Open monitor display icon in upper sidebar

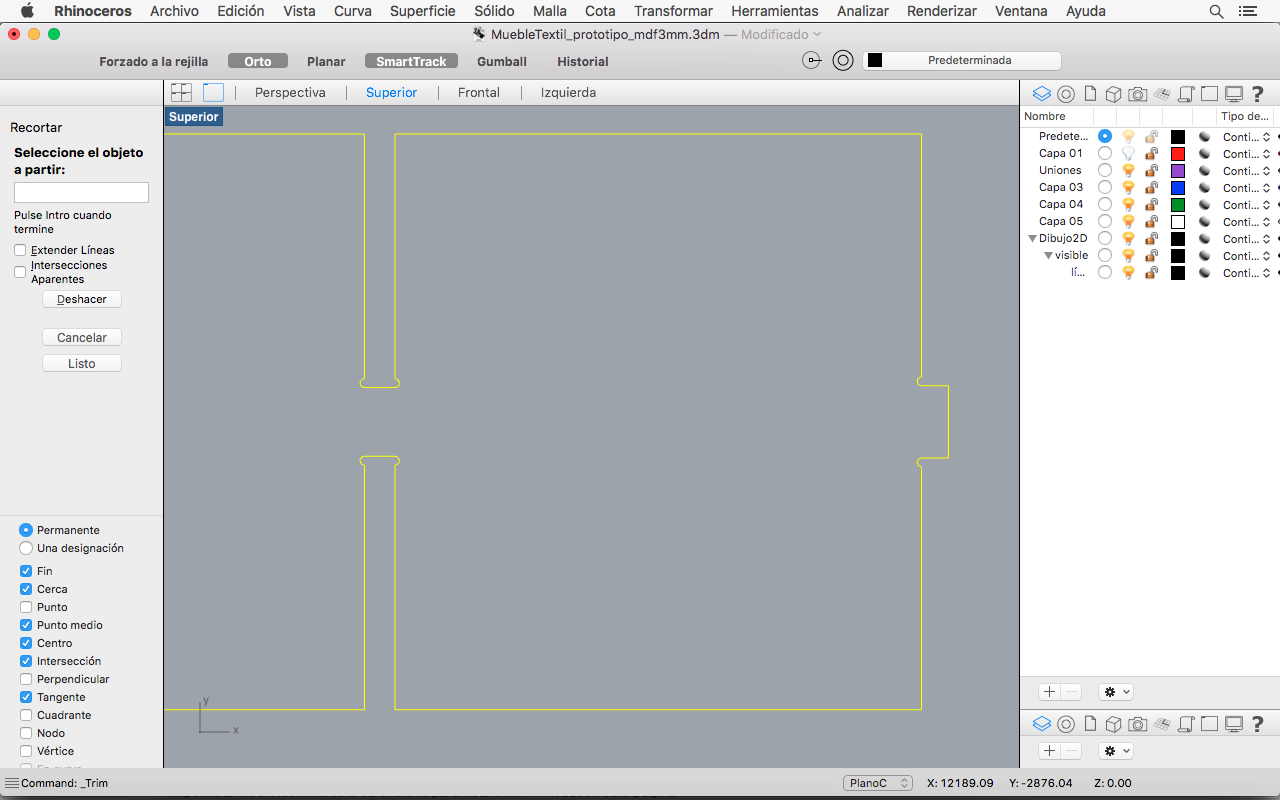click(x=1234, y=94)
